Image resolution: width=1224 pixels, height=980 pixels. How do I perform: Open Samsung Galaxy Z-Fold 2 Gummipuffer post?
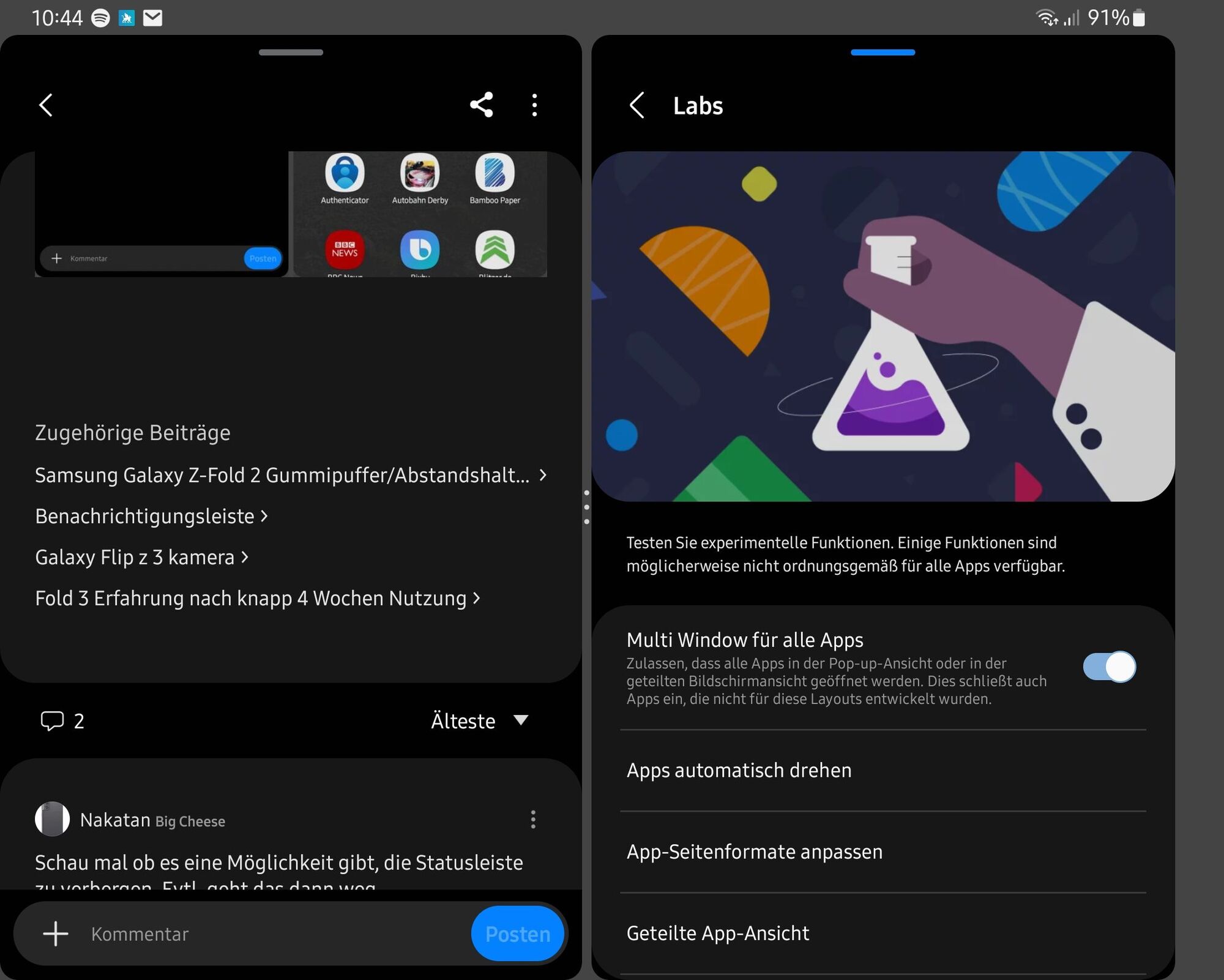pyautogui.click(x=291, y=475)
